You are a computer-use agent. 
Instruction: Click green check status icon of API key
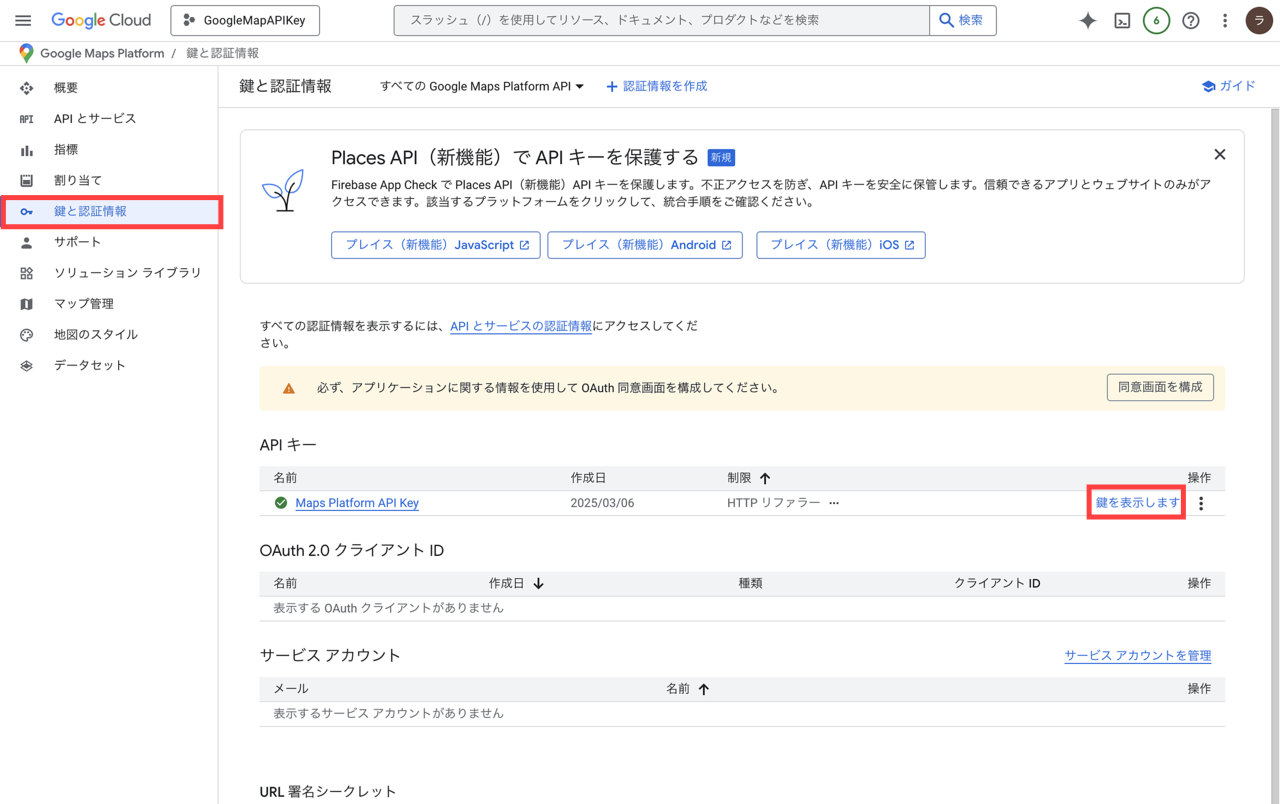pos(281,503)
